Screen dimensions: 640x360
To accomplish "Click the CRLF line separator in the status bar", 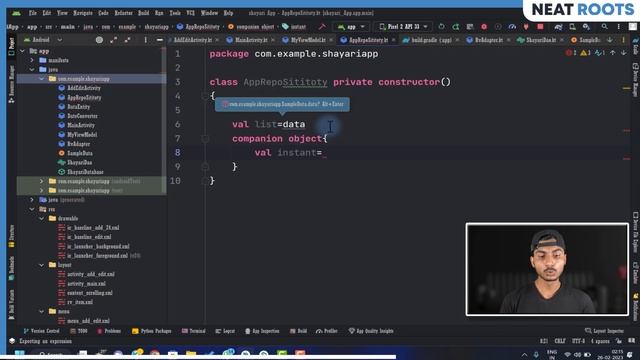I will click(x=560, y=341).
